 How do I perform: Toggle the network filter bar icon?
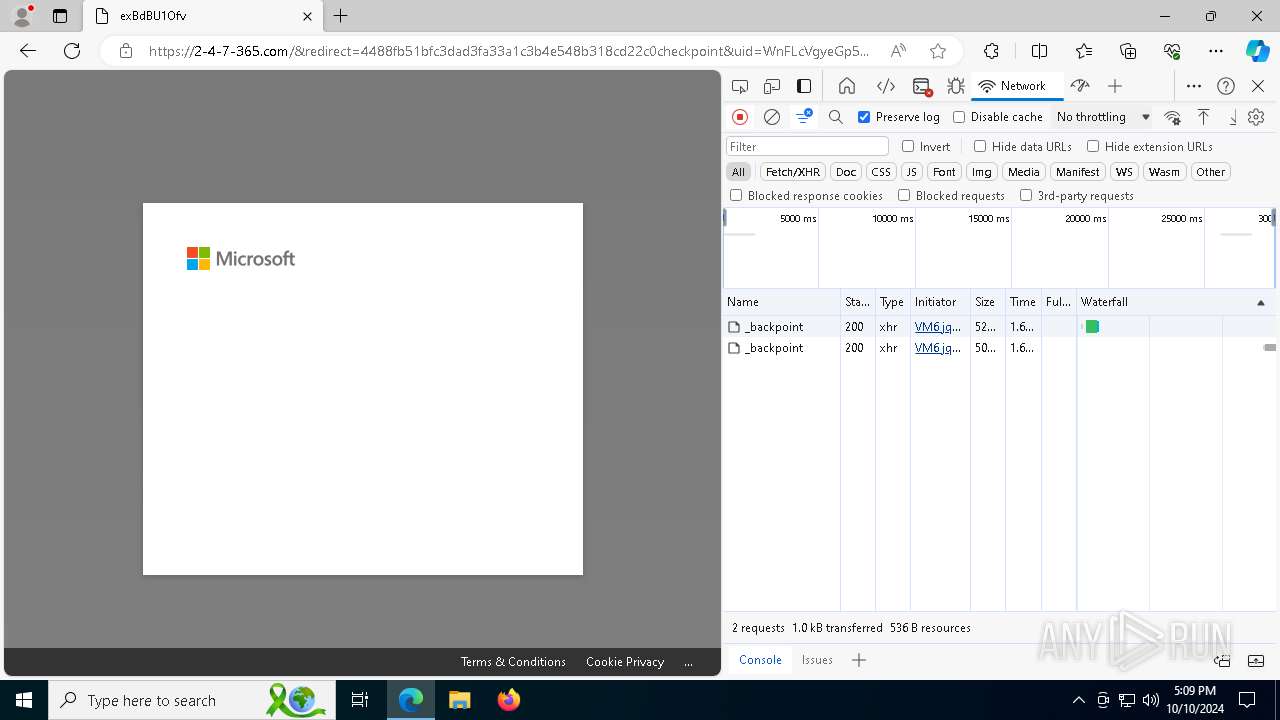804,117
